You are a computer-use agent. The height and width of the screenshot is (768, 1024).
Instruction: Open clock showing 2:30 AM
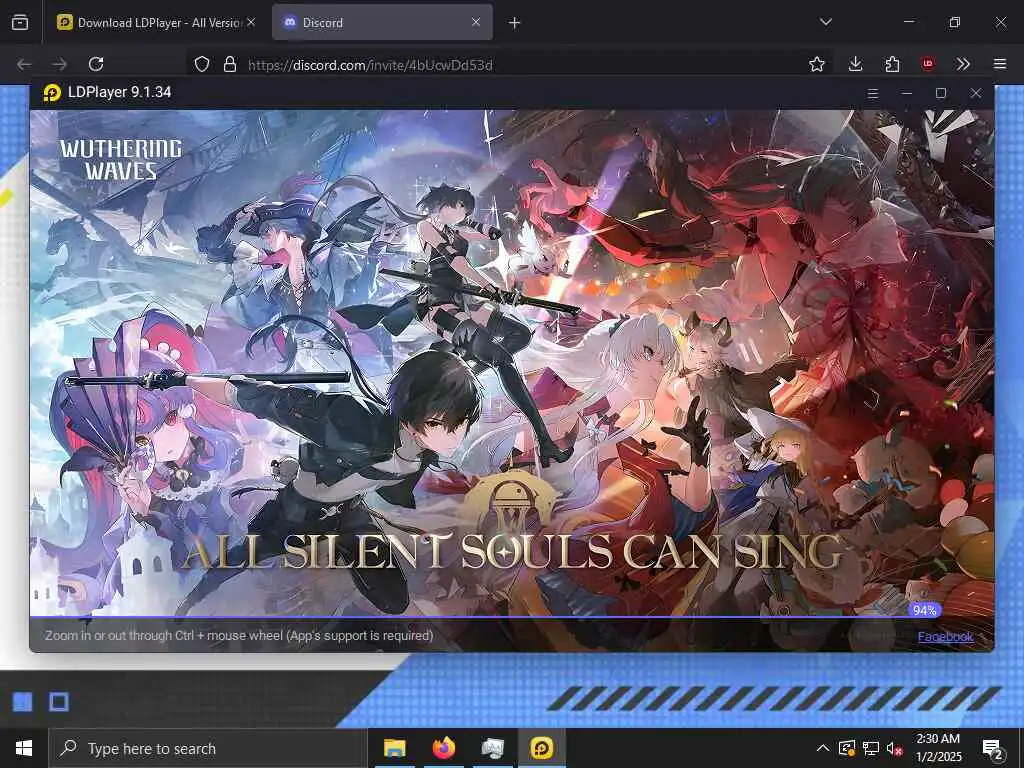(x=938, y=748)
